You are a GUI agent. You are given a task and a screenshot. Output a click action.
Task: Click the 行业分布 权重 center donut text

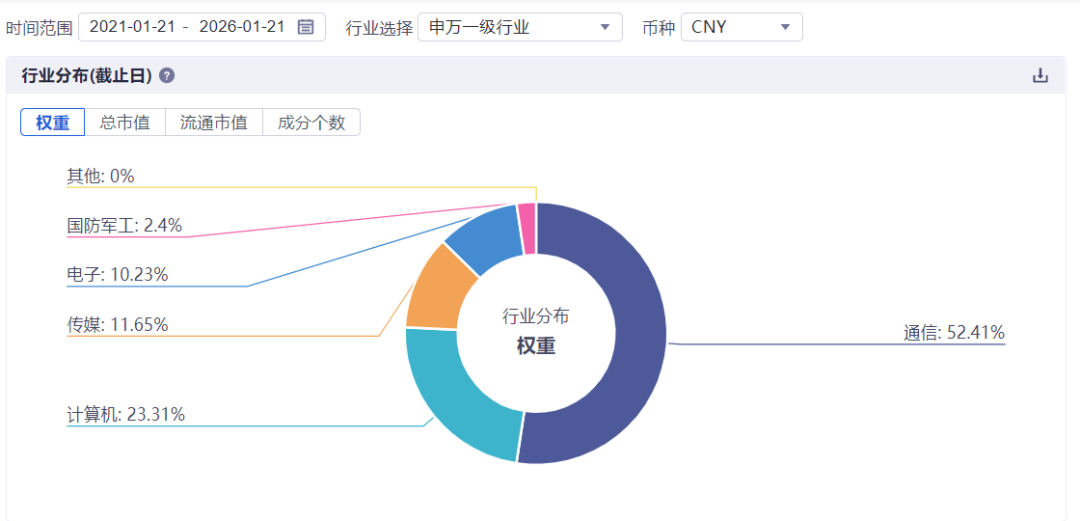coord(536,332)
